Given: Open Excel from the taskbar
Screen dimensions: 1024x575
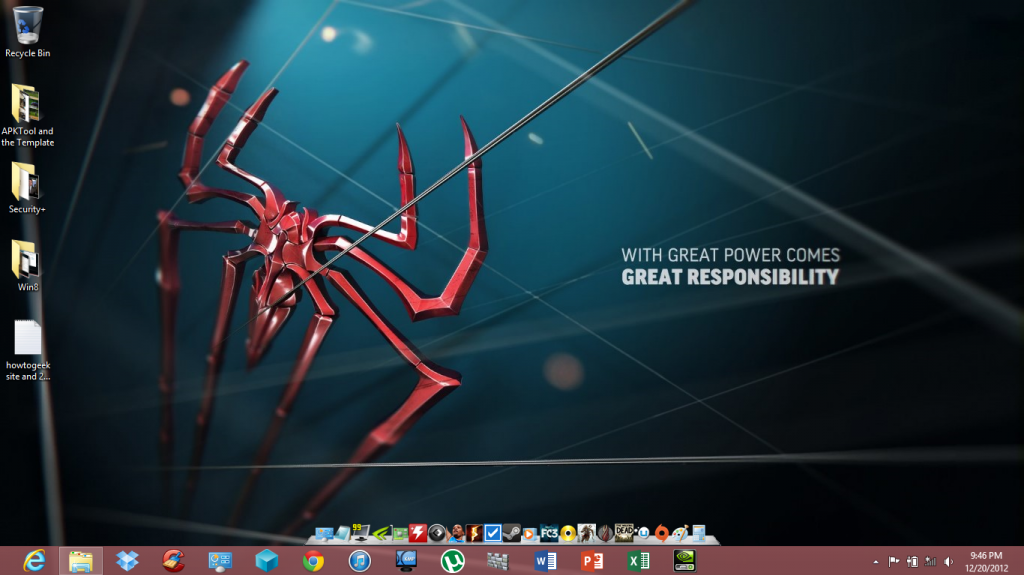Looking at the screenshot, I should (639, 561).
